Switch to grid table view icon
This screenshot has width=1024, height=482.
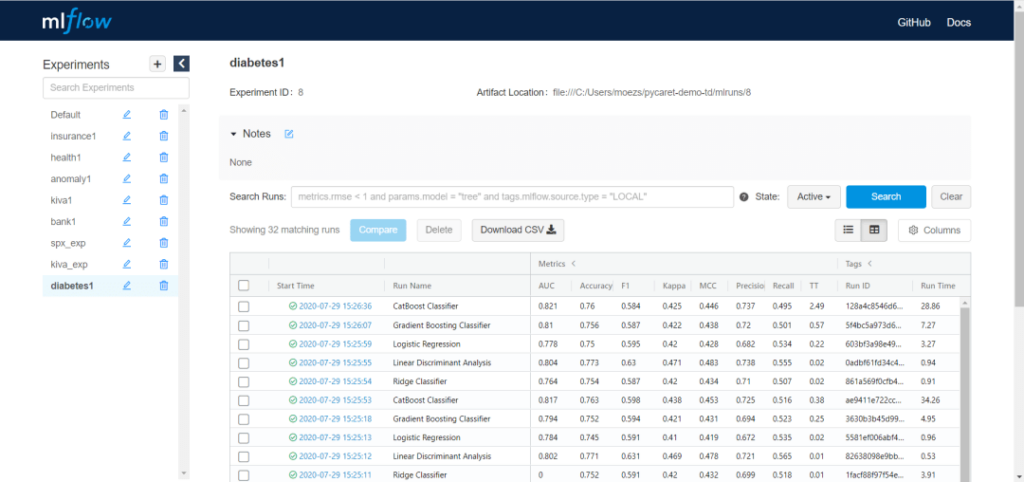pyautogui.click(x=874, y=230)
